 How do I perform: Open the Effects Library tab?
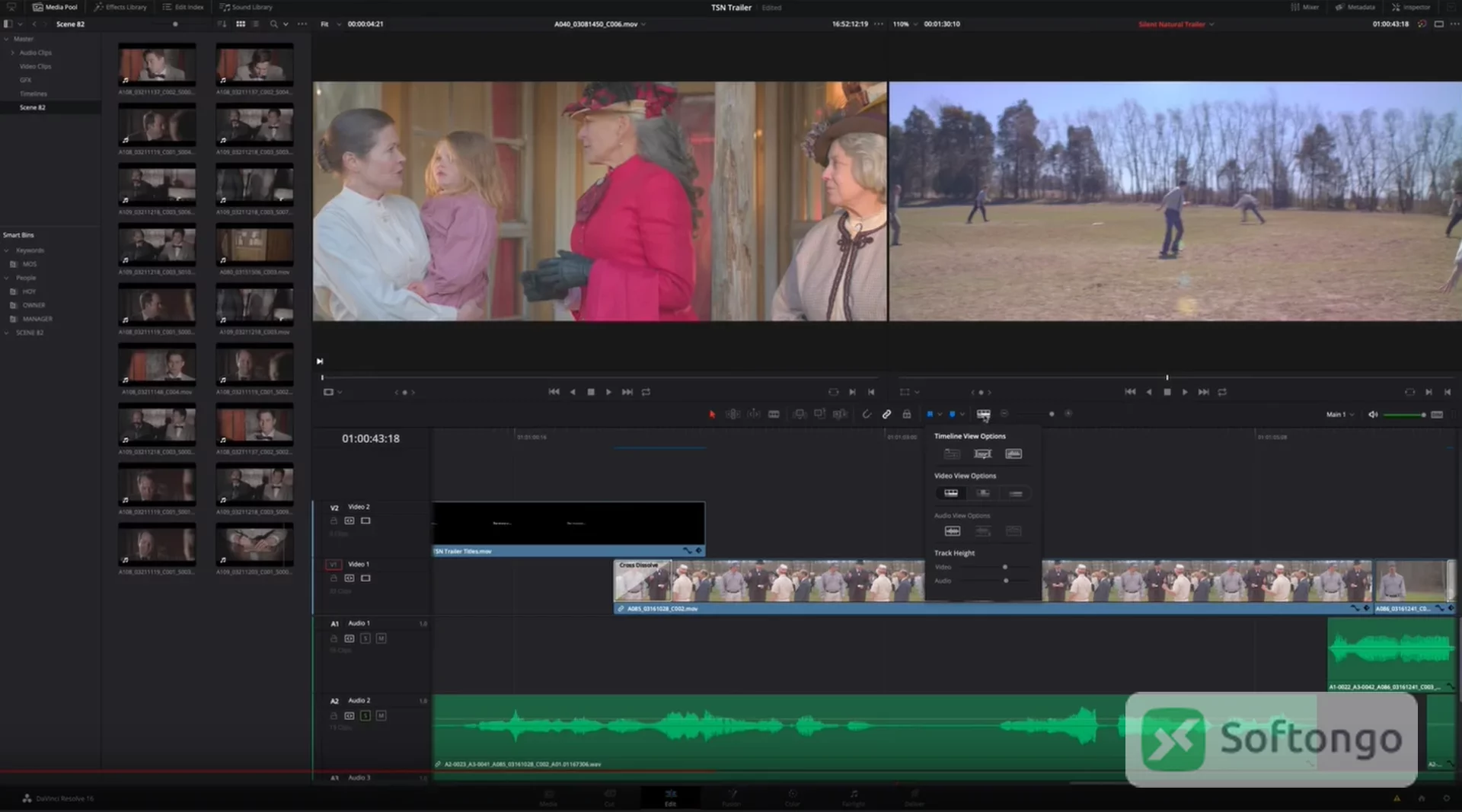pyautogui.click(x=120, y=7)
